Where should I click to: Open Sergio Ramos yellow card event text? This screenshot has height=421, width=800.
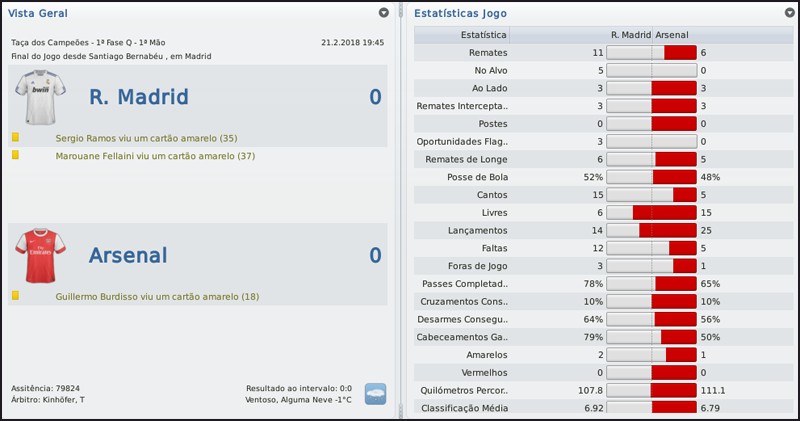(x=146, y=138)
